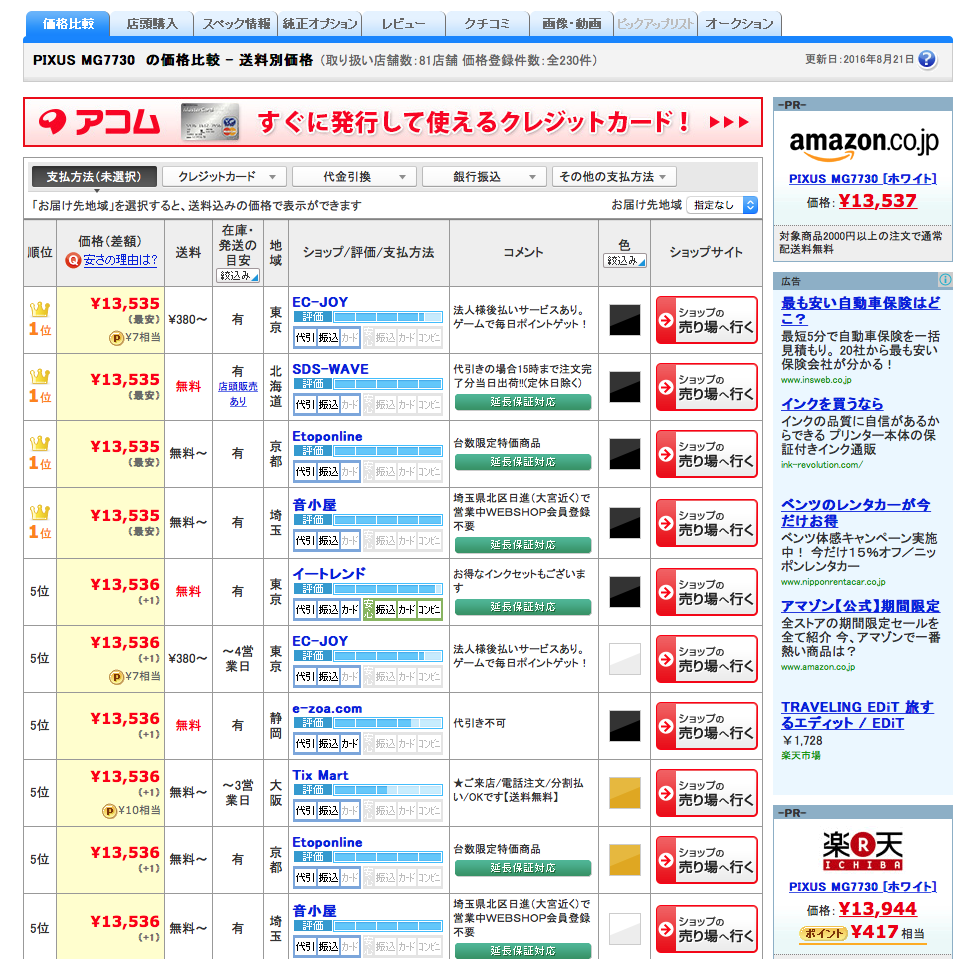Open the 代金引換 payment dropdown
Screen dimensions: 966x959
[354, 177]
